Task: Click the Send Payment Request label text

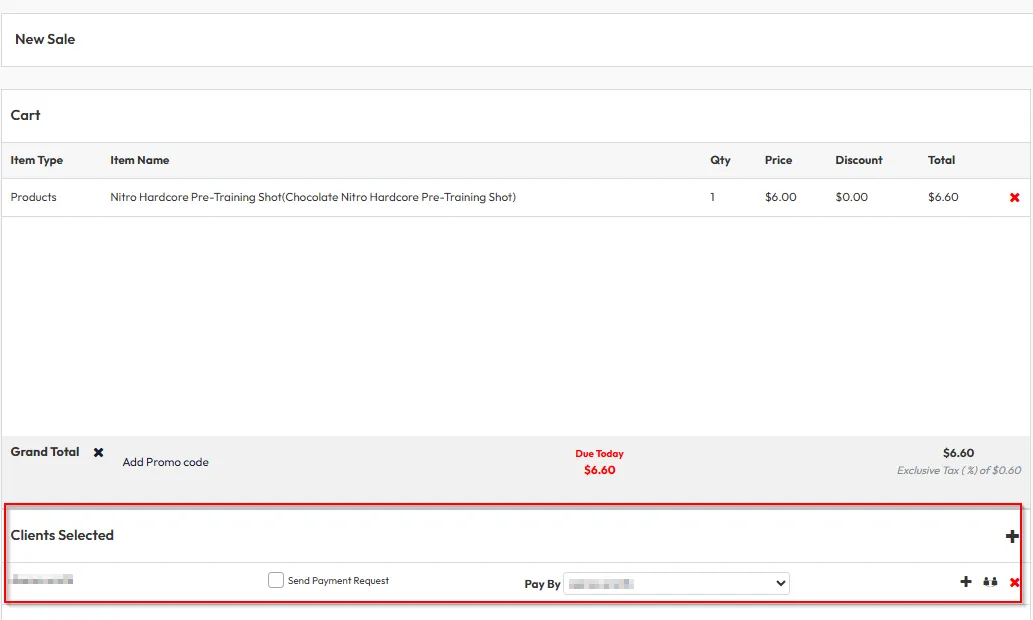Action: [338, 581]
